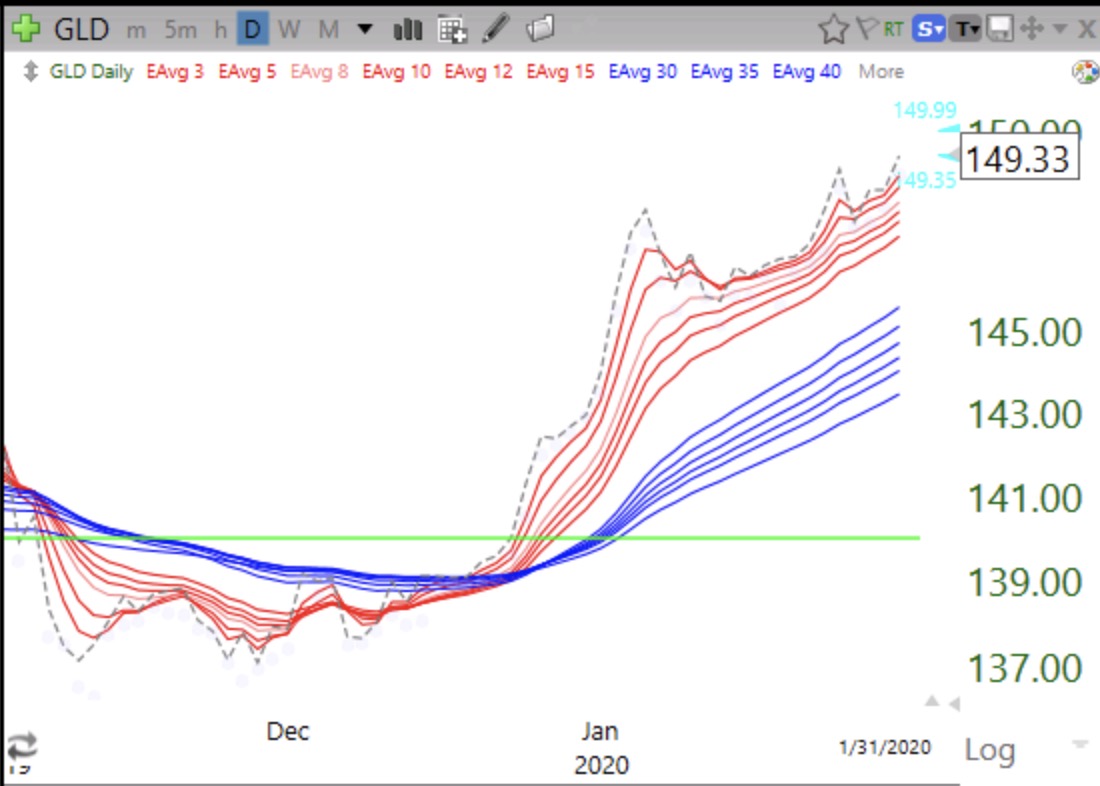Open the chart style bars icon

click(x=408, y=29)
